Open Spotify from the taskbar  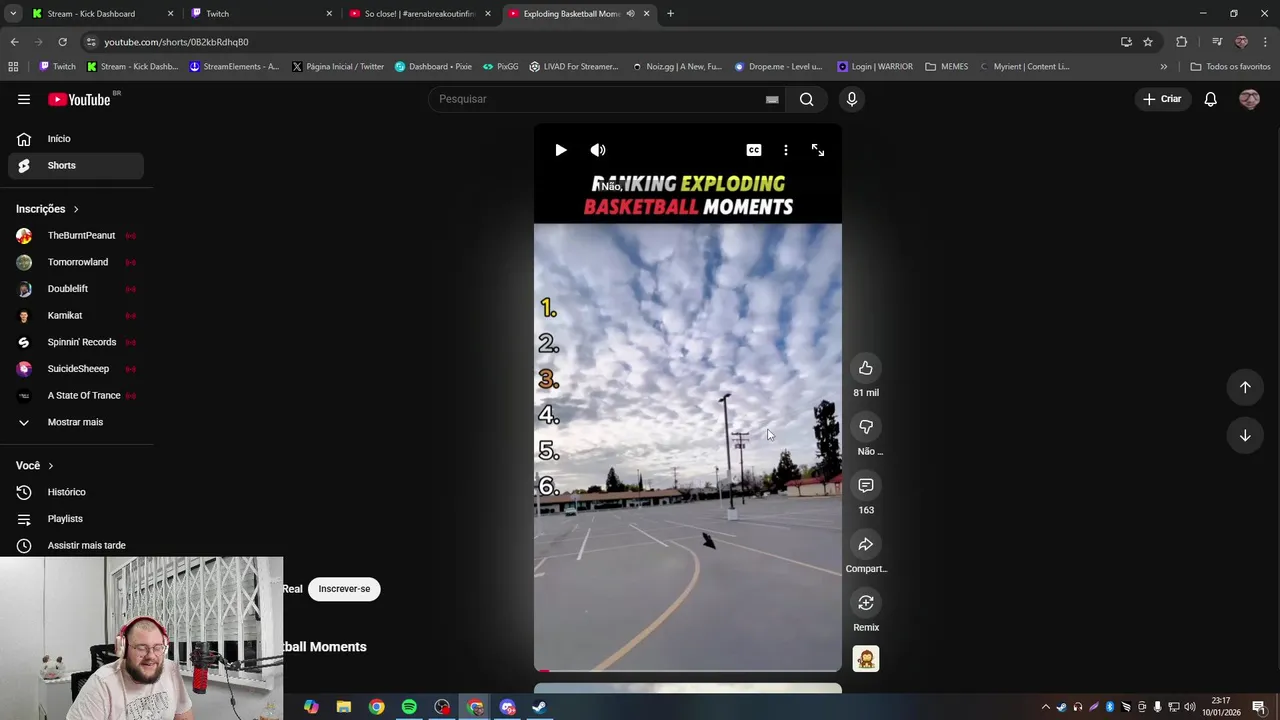[x=409, y=707]
